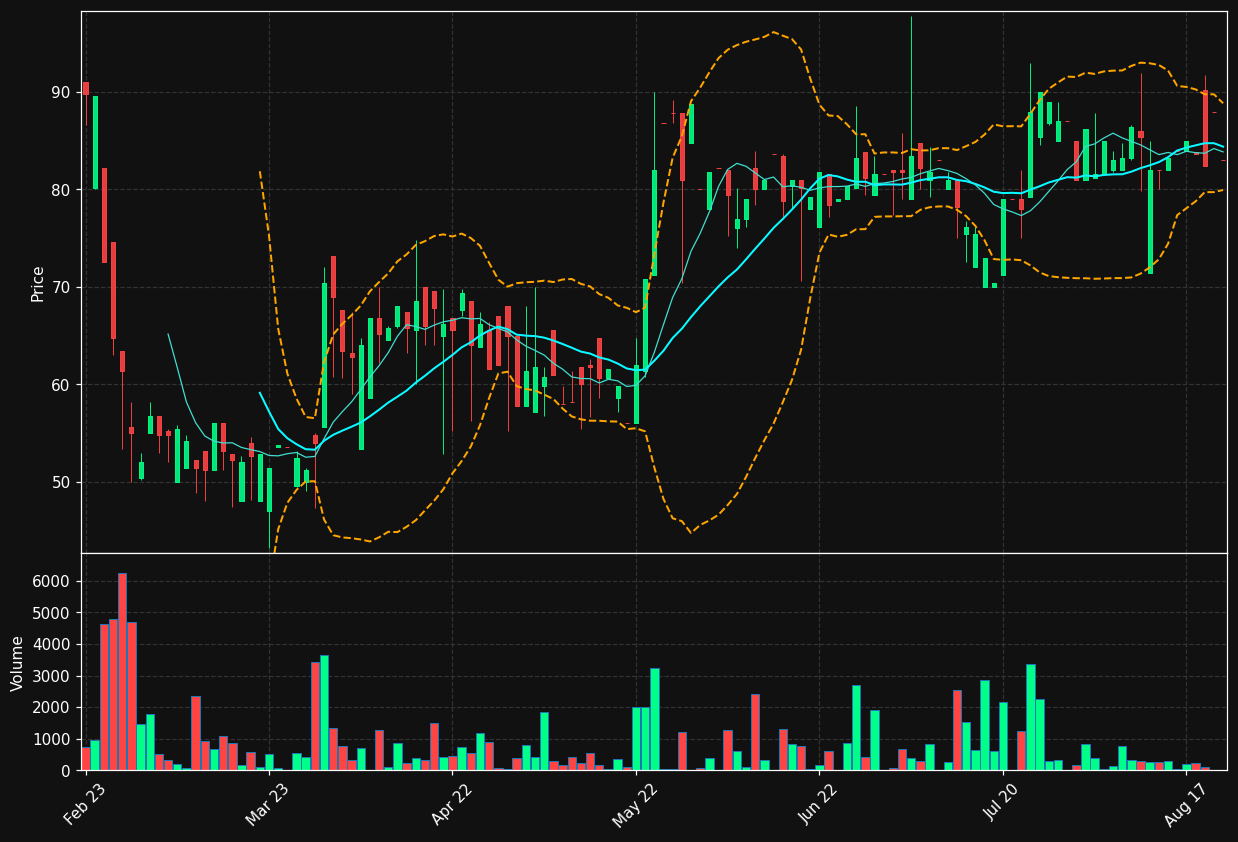The image size is (1238, 842).
Task: Click the volume axis value 0
Action: (x=66, y=771)
